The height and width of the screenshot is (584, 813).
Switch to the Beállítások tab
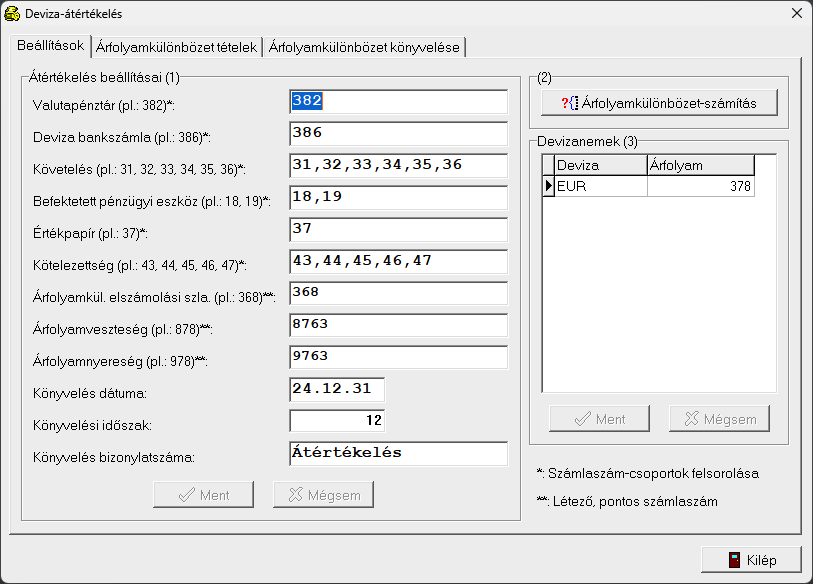[x=50, y=46]
